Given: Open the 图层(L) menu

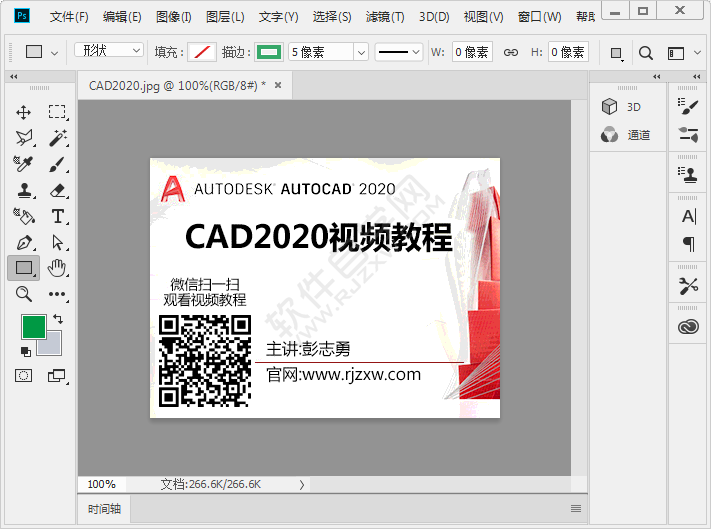Looking at the screenshot, I should 225,17.
